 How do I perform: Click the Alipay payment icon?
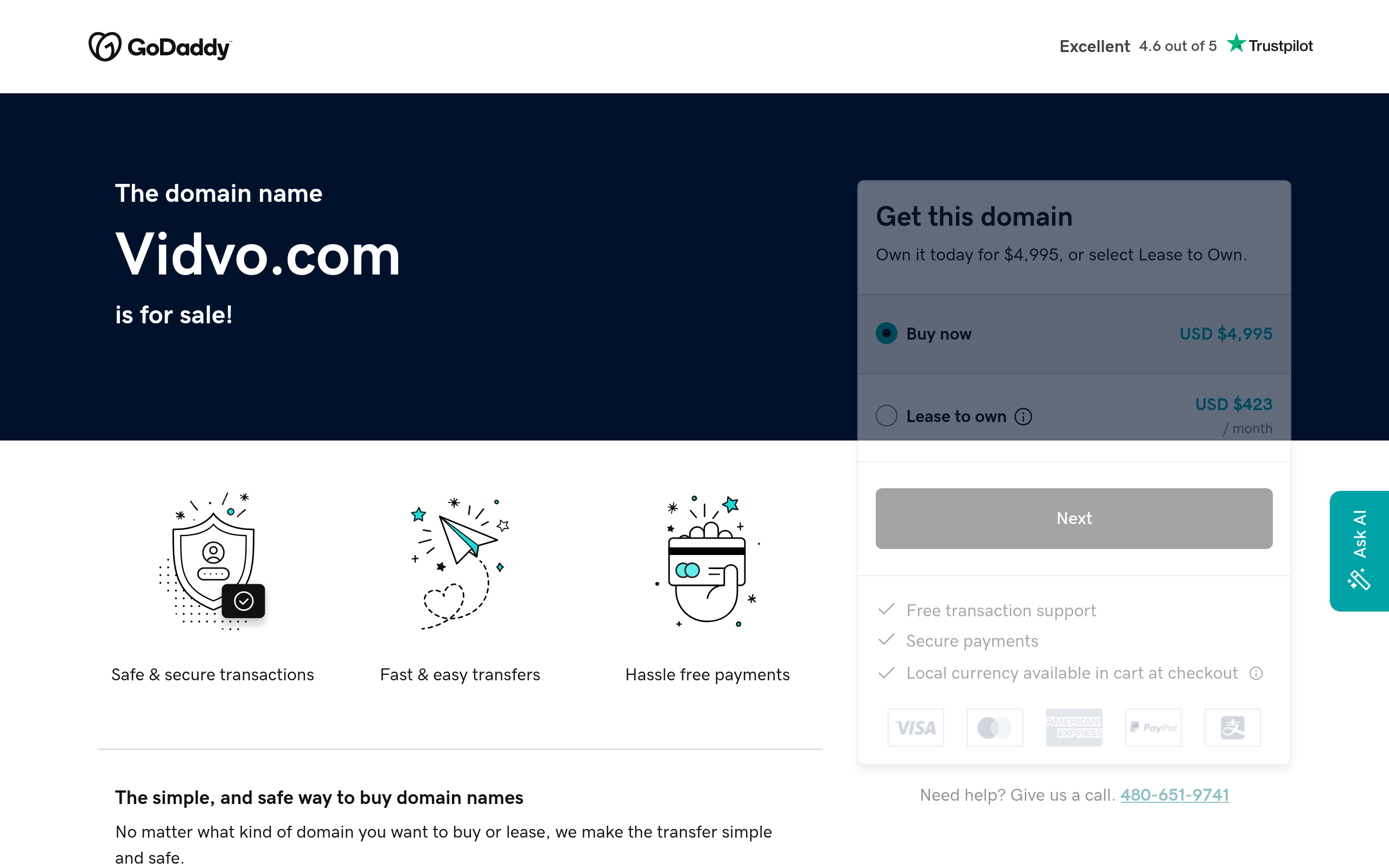[x=1232, y=727]
